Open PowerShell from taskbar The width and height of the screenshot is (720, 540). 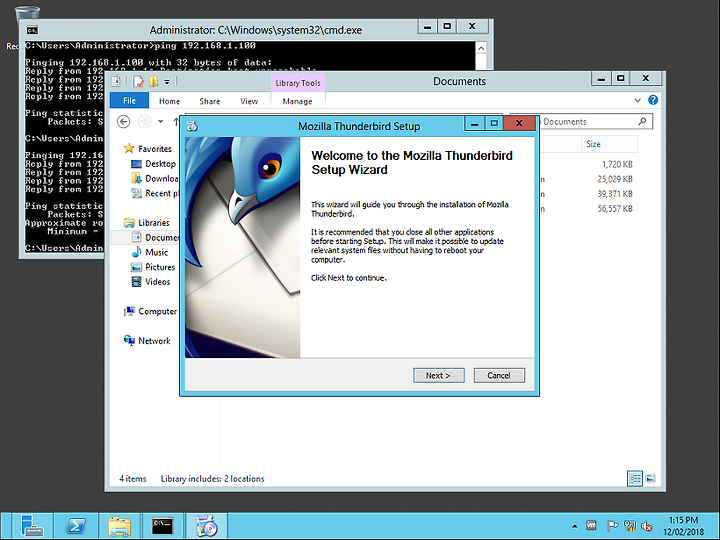tap(76, 526)
